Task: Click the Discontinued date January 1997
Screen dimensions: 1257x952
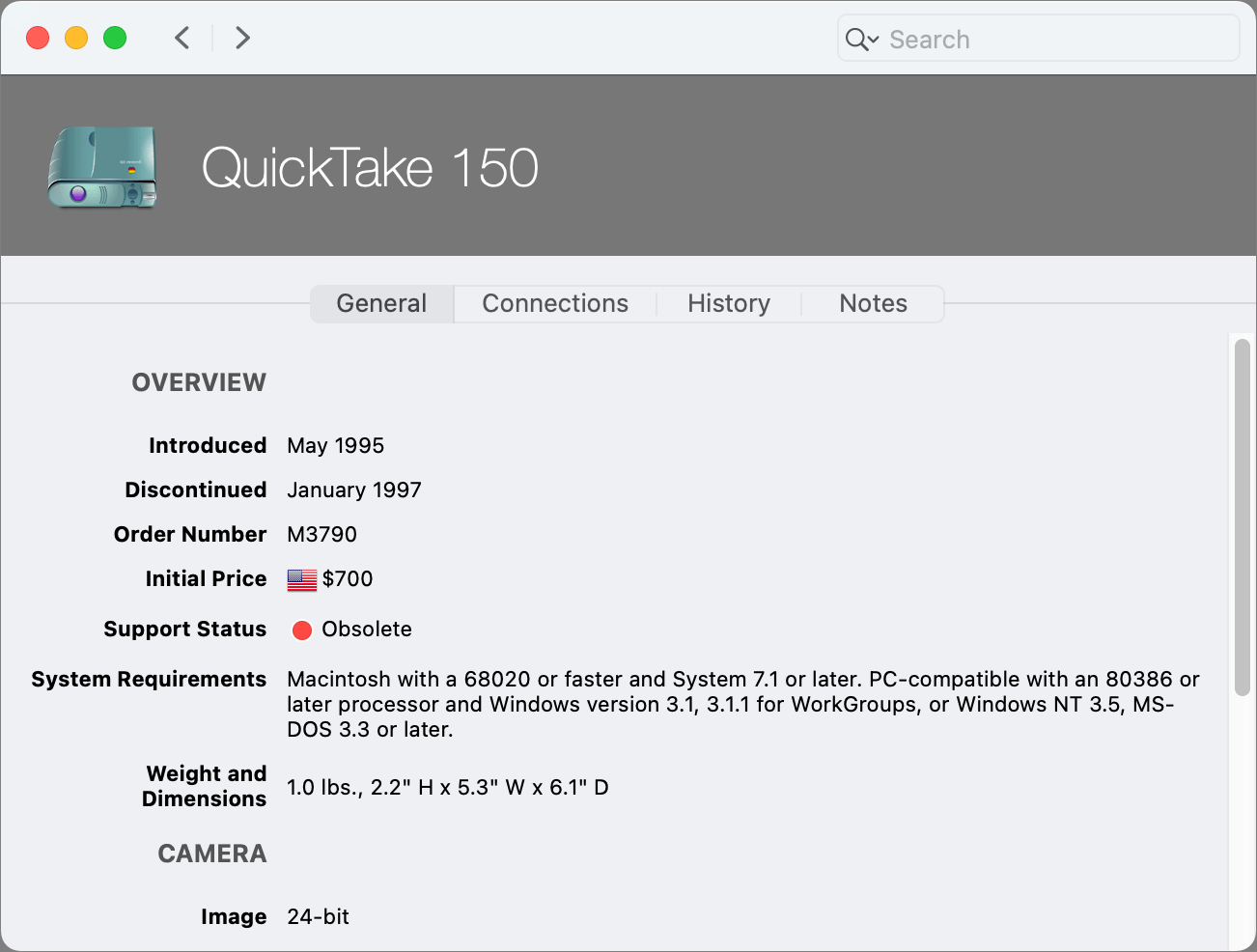Action: (x=353, y=490)
